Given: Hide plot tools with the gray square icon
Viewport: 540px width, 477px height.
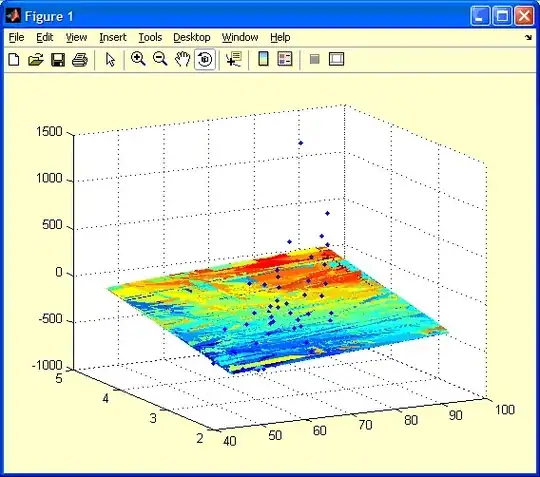Looking at the screenshot, I should click(x=314, y=59).
